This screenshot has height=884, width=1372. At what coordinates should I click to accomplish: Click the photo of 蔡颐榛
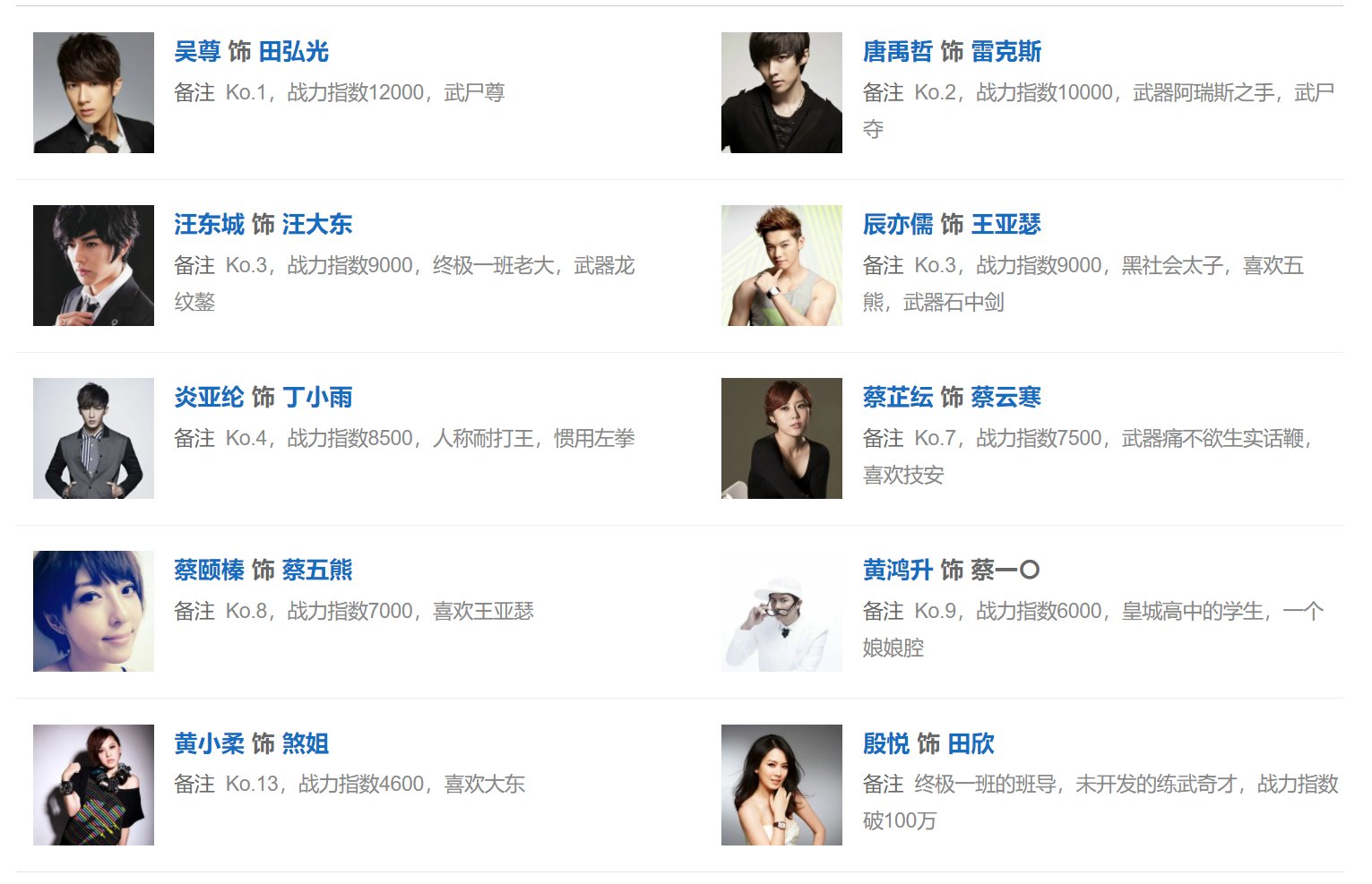click(93, 612)
